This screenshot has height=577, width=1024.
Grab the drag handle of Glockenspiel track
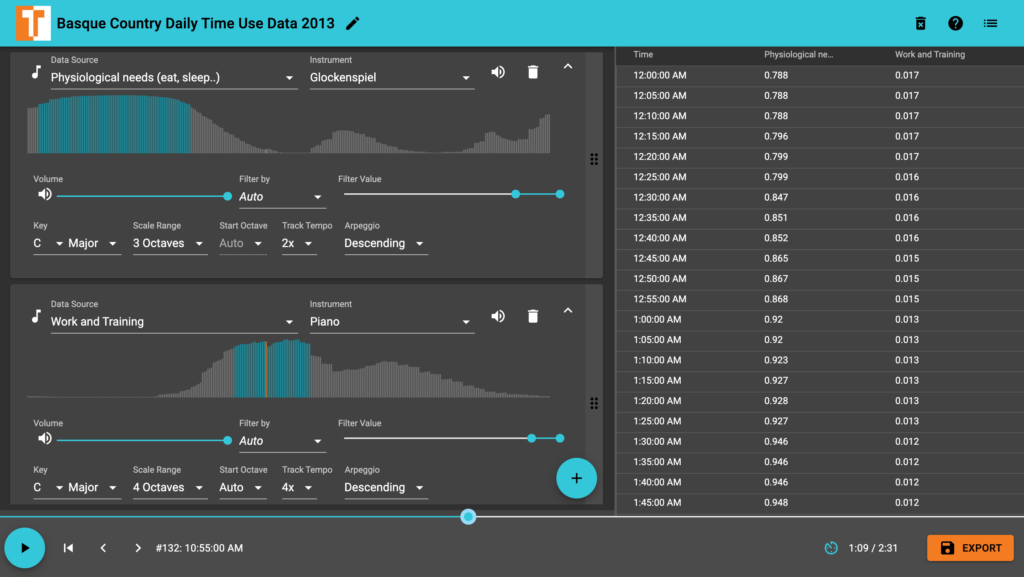click(x=594, y=159)
